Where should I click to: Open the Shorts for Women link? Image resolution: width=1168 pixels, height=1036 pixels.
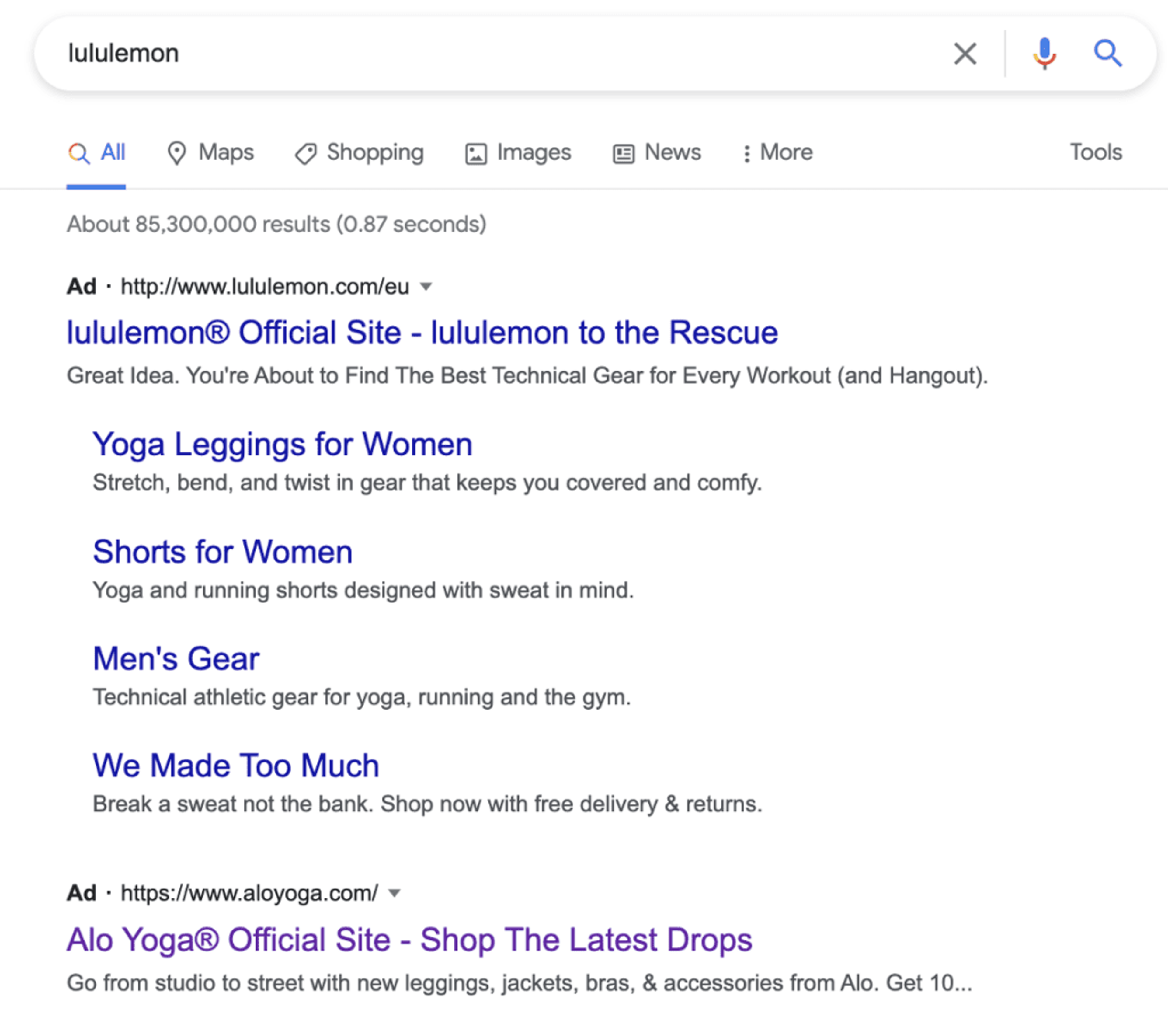[222, 552]
